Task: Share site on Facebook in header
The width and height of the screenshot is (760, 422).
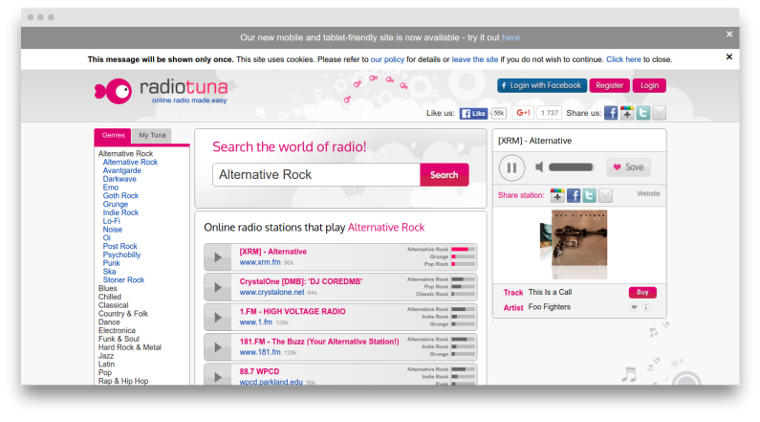Action: pos(611,113)
